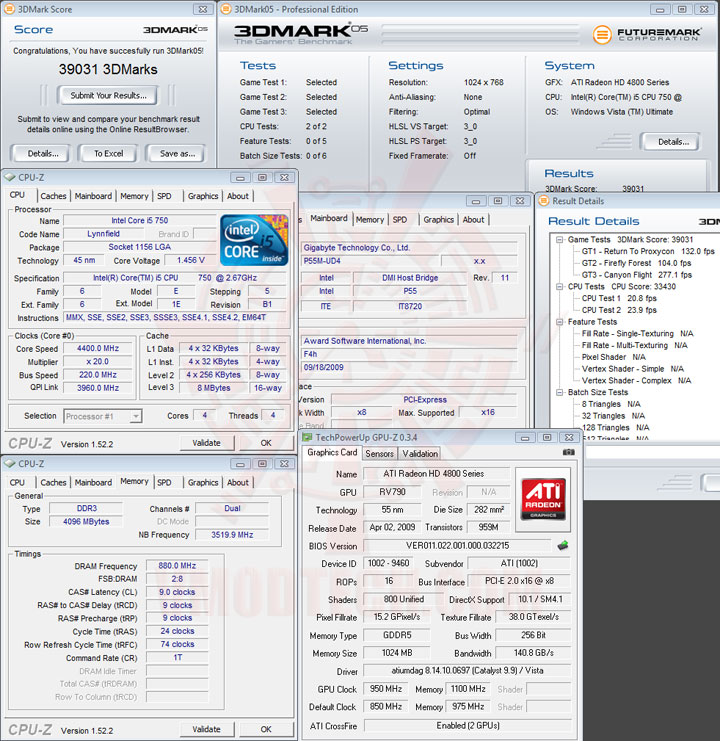Select Vertex Shader - Complex row
720x741 pixels.
click(x=636, y=380)
